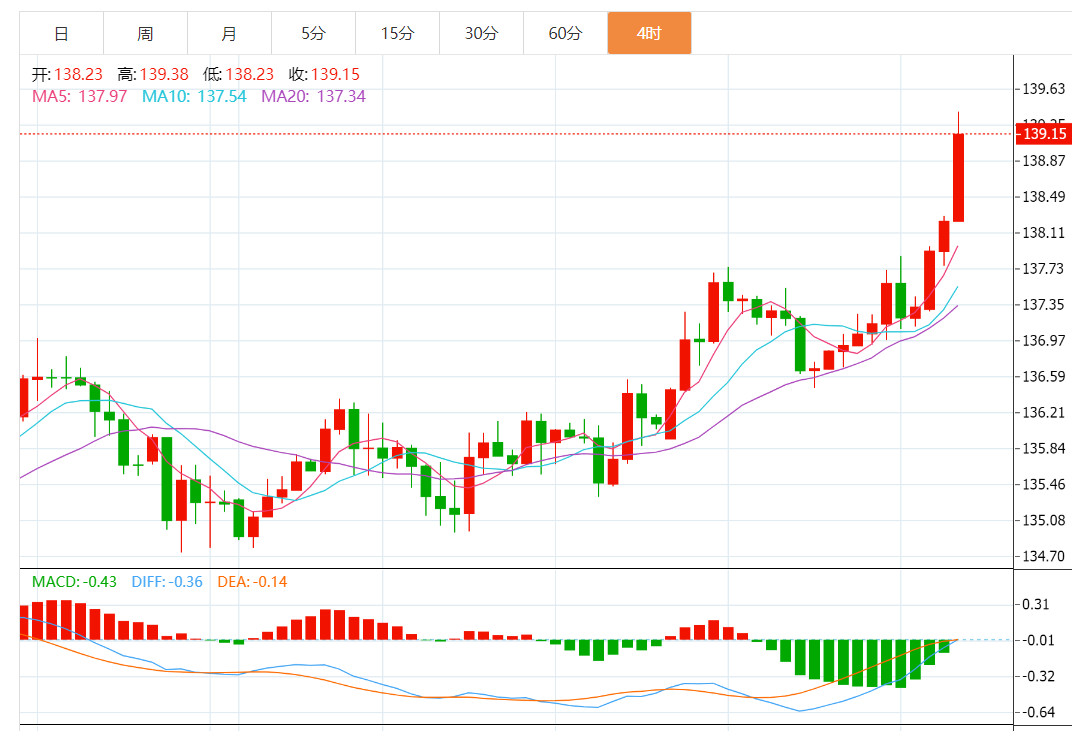Click the 开: 138.23 open price
1072x731 pixels.
click(x=67, y=75)
